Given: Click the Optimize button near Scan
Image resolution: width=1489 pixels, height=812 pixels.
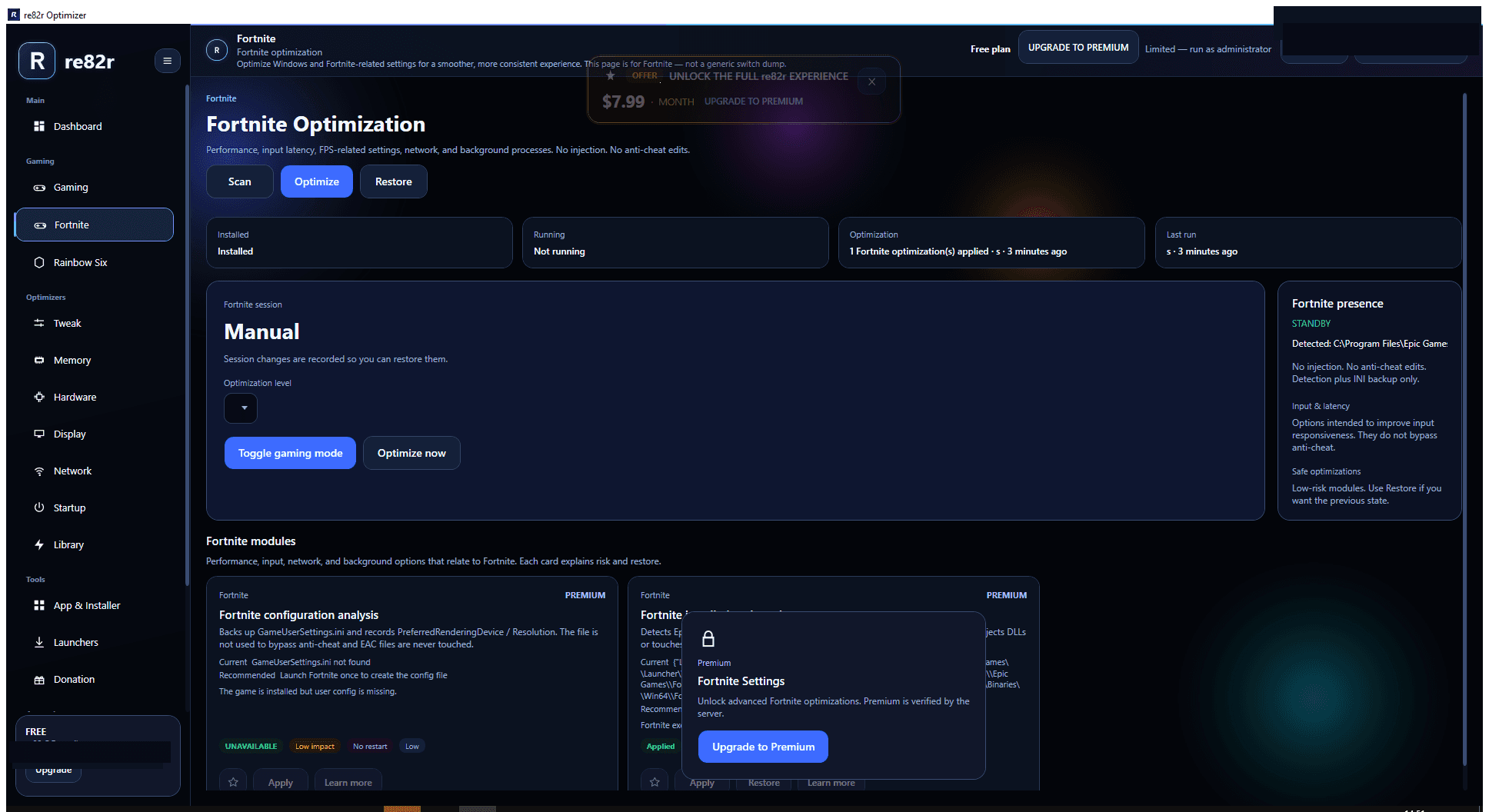Looking at the screenshot, I should (317, 181).
